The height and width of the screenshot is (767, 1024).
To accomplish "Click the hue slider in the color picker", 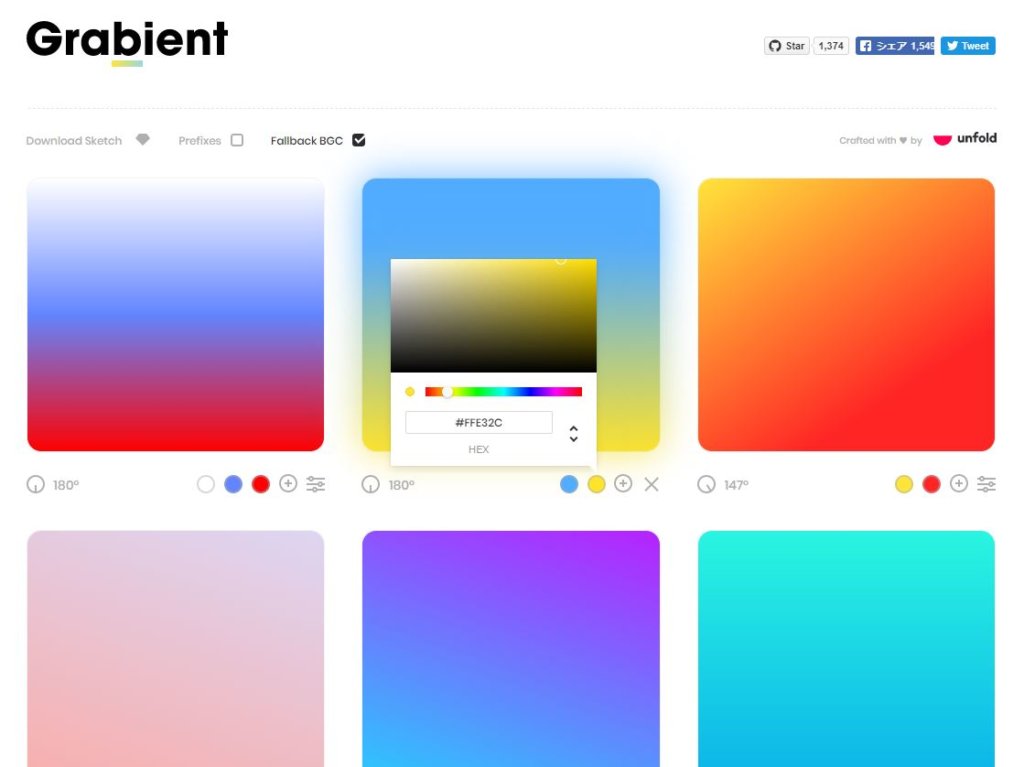I will (503, 392).
